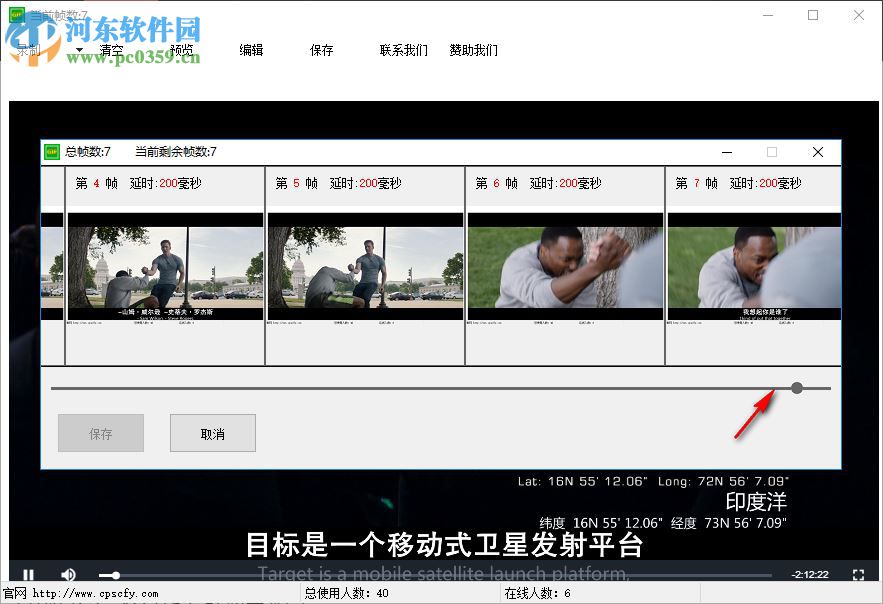Select the frame 6 thumbnail
Screen dimensions: 883x604
tap(565, 266)
